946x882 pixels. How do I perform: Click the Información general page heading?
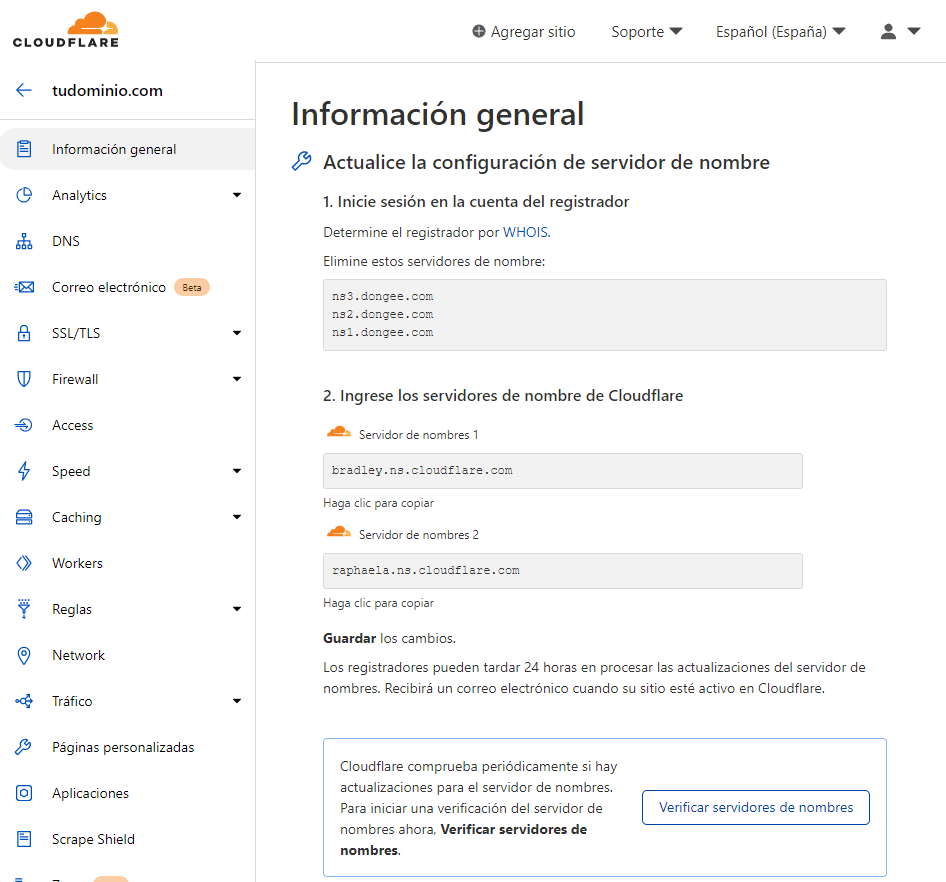pos(438,114)
